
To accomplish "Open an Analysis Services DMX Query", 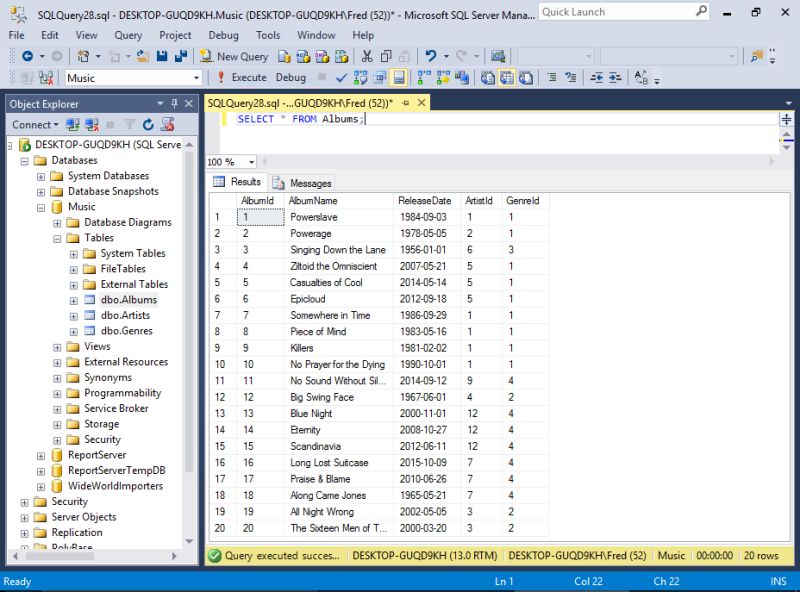I will click(x=322, y=56).
